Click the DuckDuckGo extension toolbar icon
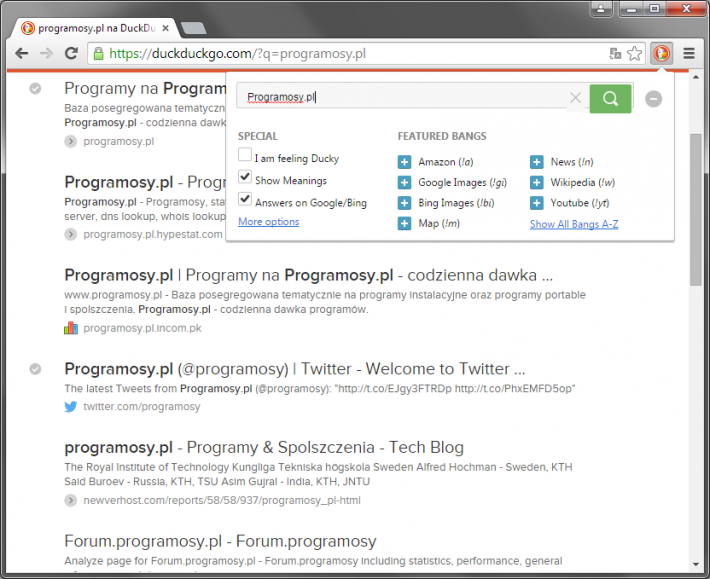The image size is (710, 579). coord(662,53)
